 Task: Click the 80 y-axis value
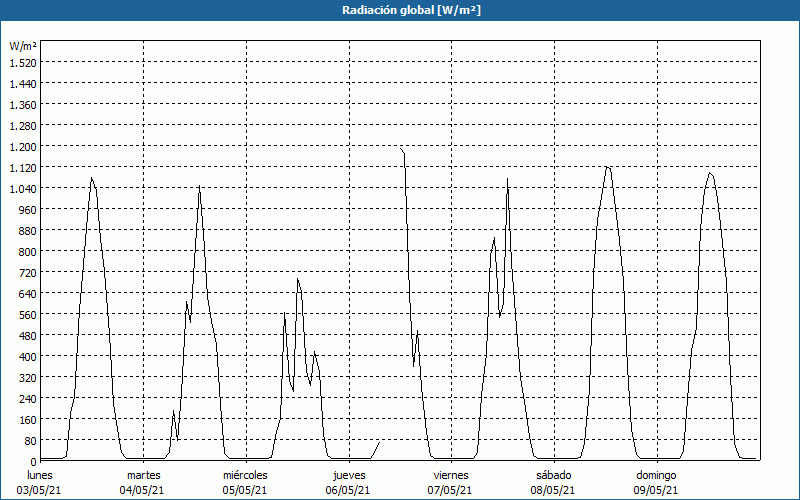31,441
